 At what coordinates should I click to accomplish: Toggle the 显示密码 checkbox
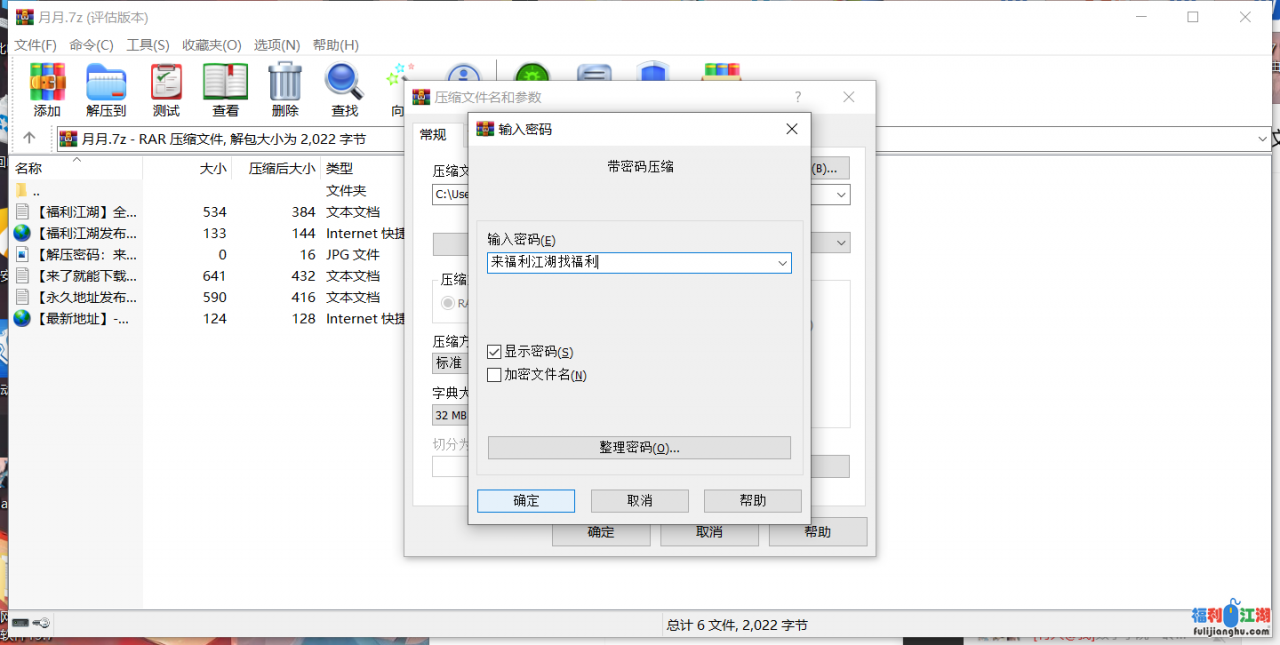tap(494, 352)
